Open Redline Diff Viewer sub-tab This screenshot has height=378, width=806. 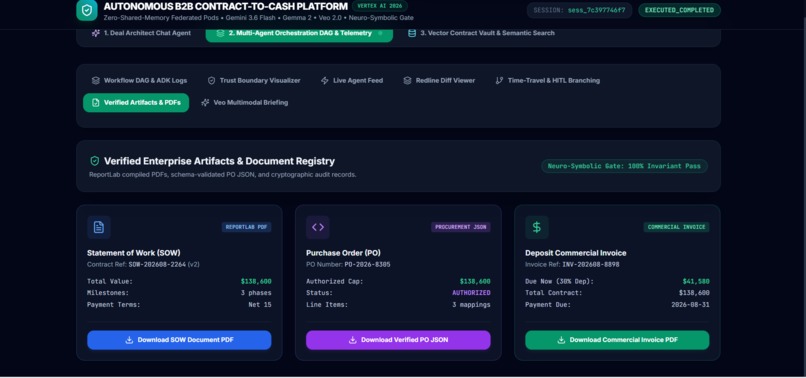coord(439,81)
